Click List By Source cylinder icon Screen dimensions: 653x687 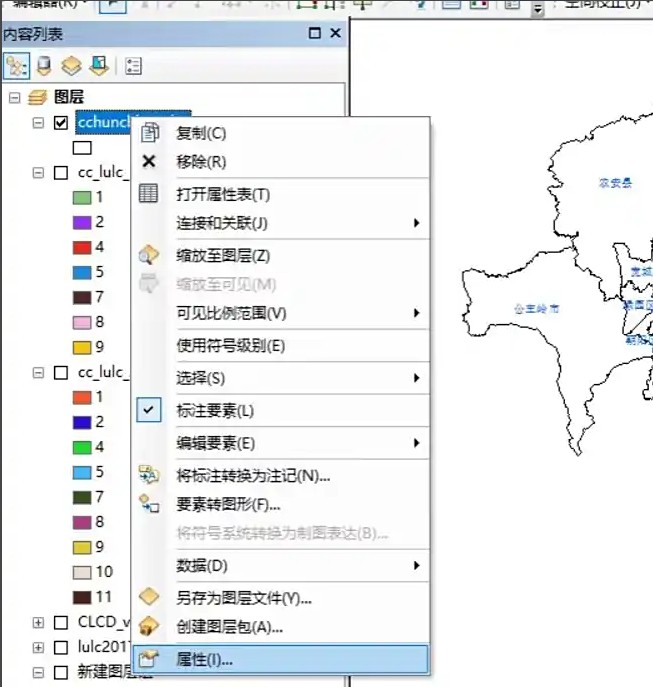(44, 66)
